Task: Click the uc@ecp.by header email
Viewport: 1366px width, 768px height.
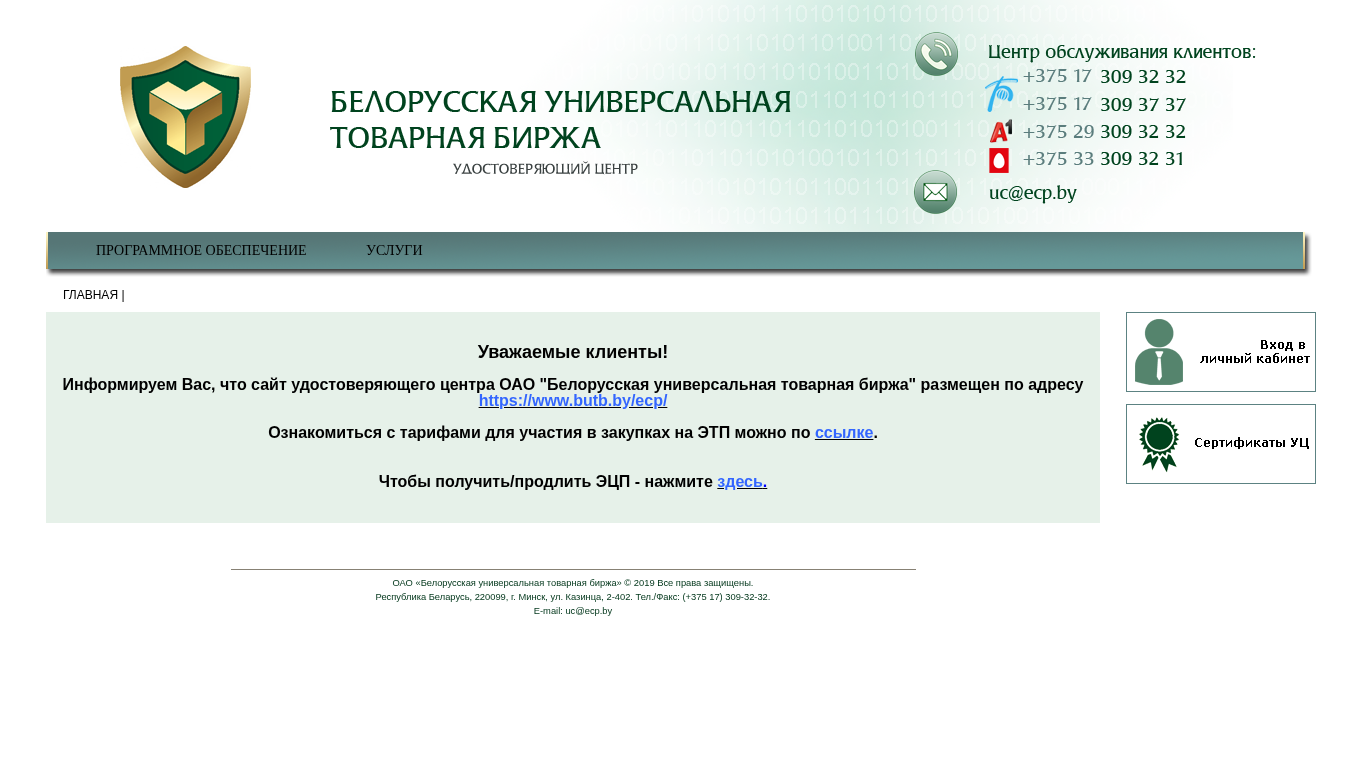Action: click(1033, 193)
